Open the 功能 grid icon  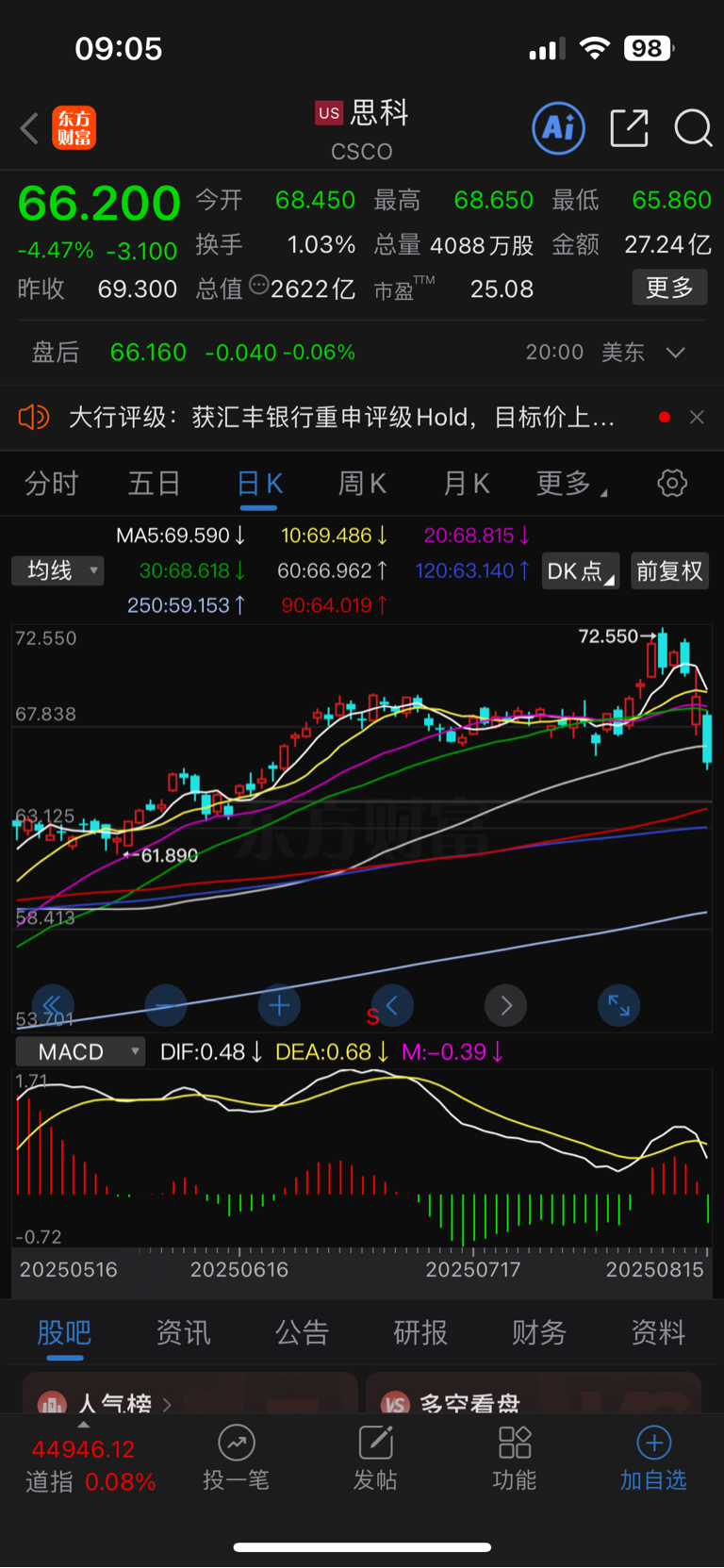click(x=515, y=1443)
